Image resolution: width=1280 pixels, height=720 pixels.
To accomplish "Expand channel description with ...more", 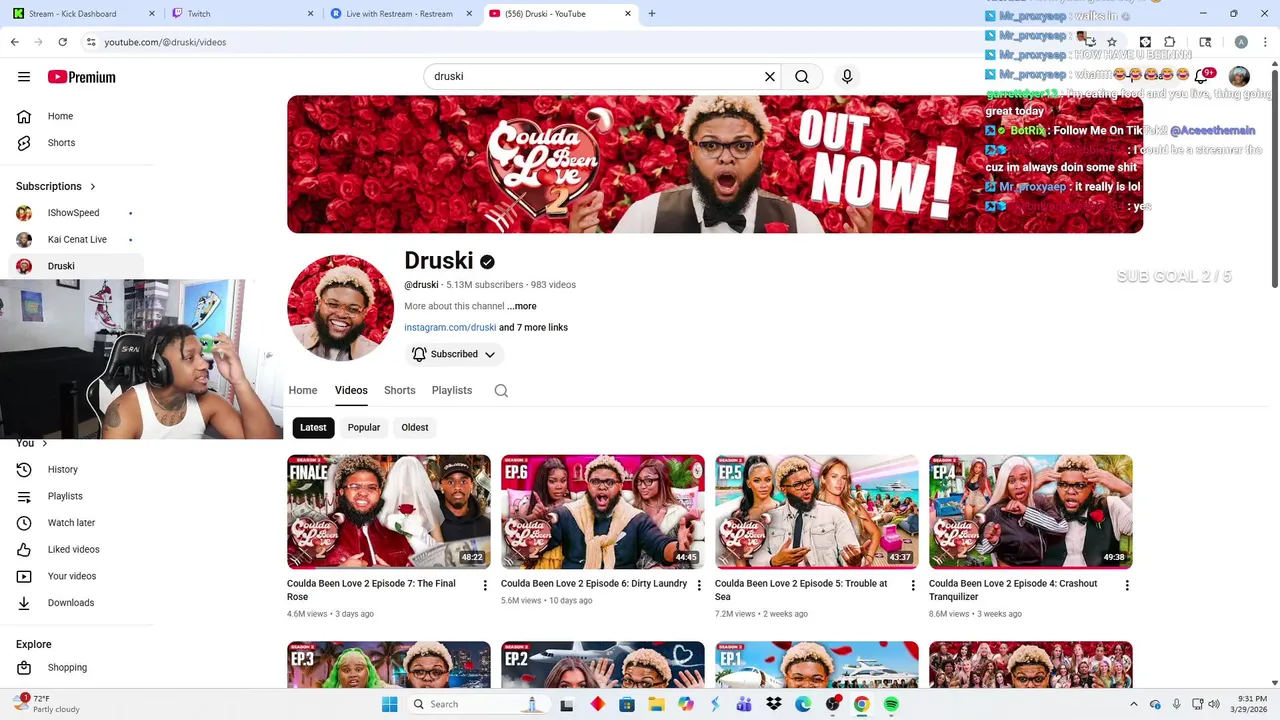I will point(522,306).
